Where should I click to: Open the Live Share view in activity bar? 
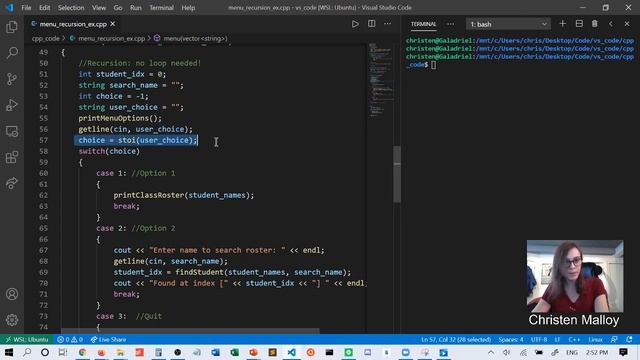[12, 183]
